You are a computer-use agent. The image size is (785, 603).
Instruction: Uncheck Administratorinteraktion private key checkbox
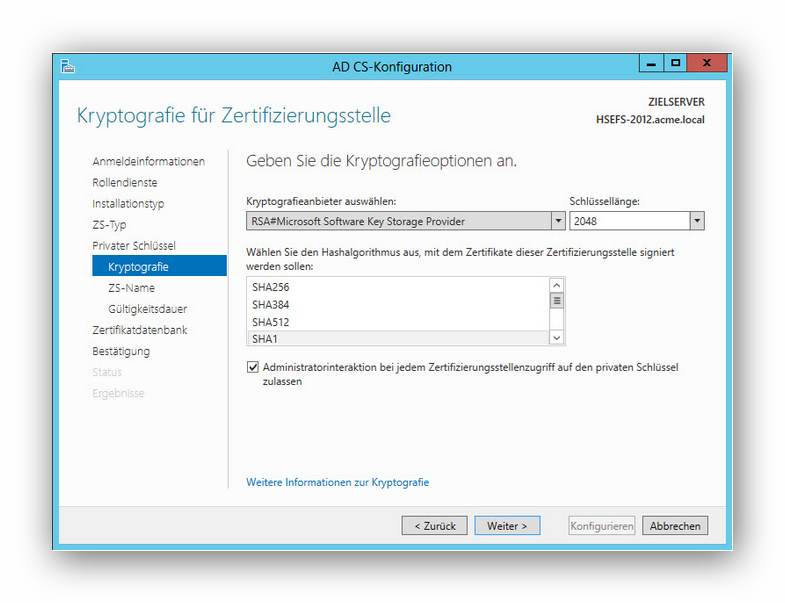coord(252,367)
